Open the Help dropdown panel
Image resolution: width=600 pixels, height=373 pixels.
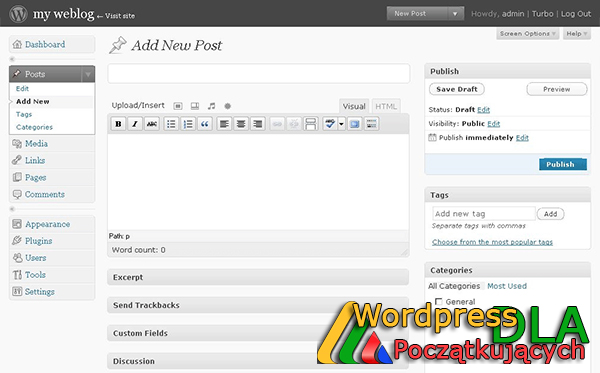click(x=577, y=34)
